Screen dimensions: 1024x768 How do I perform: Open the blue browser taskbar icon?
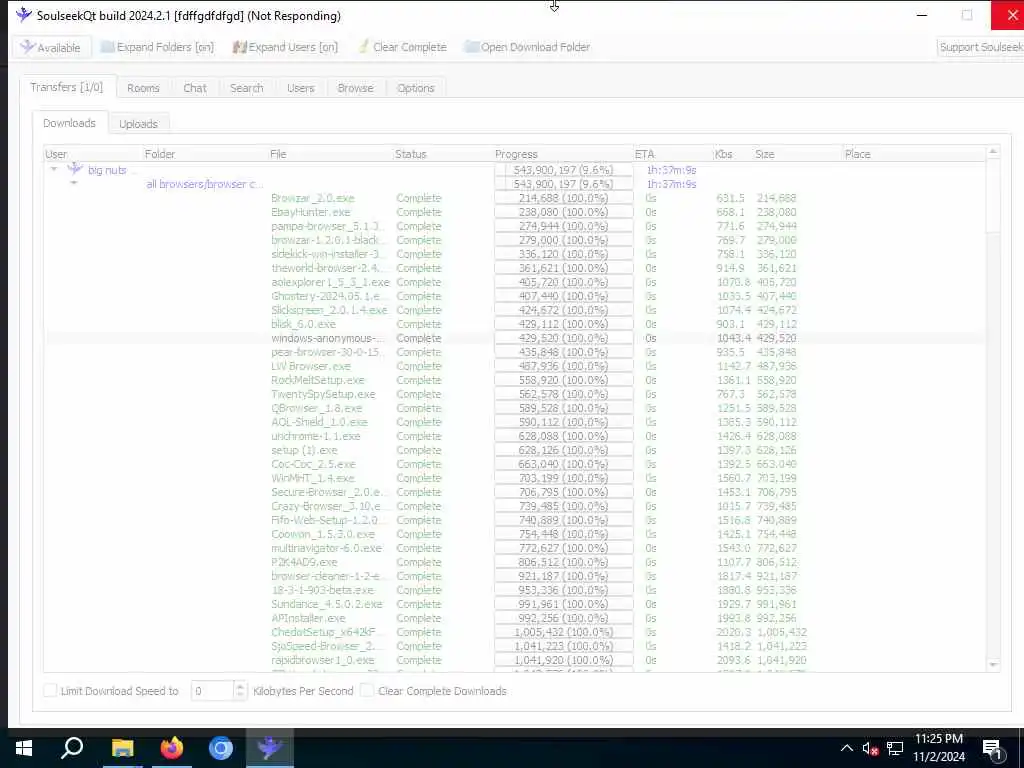coord(221,748)
